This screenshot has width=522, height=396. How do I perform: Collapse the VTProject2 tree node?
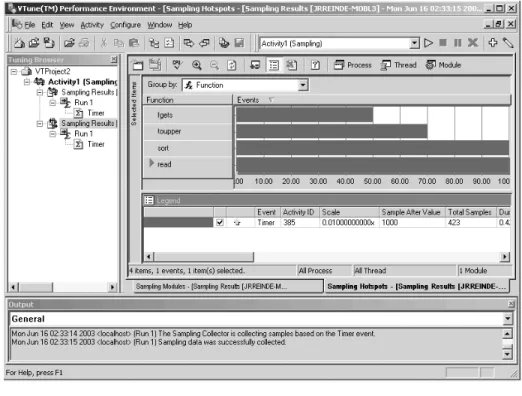pyautogui.click(x=14, y=71)
